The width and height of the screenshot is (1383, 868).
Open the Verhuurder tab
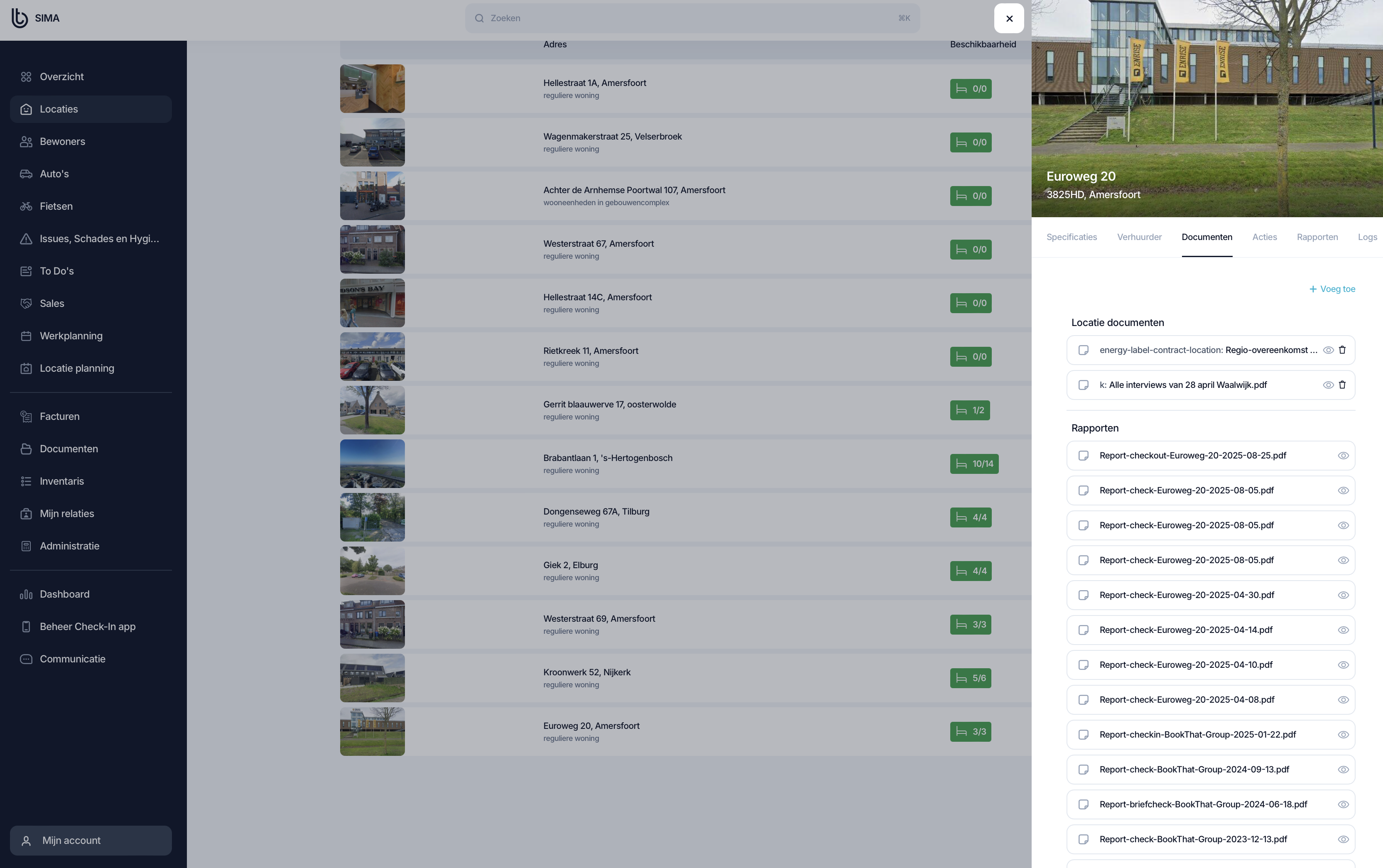click(x=1139, y=237)
